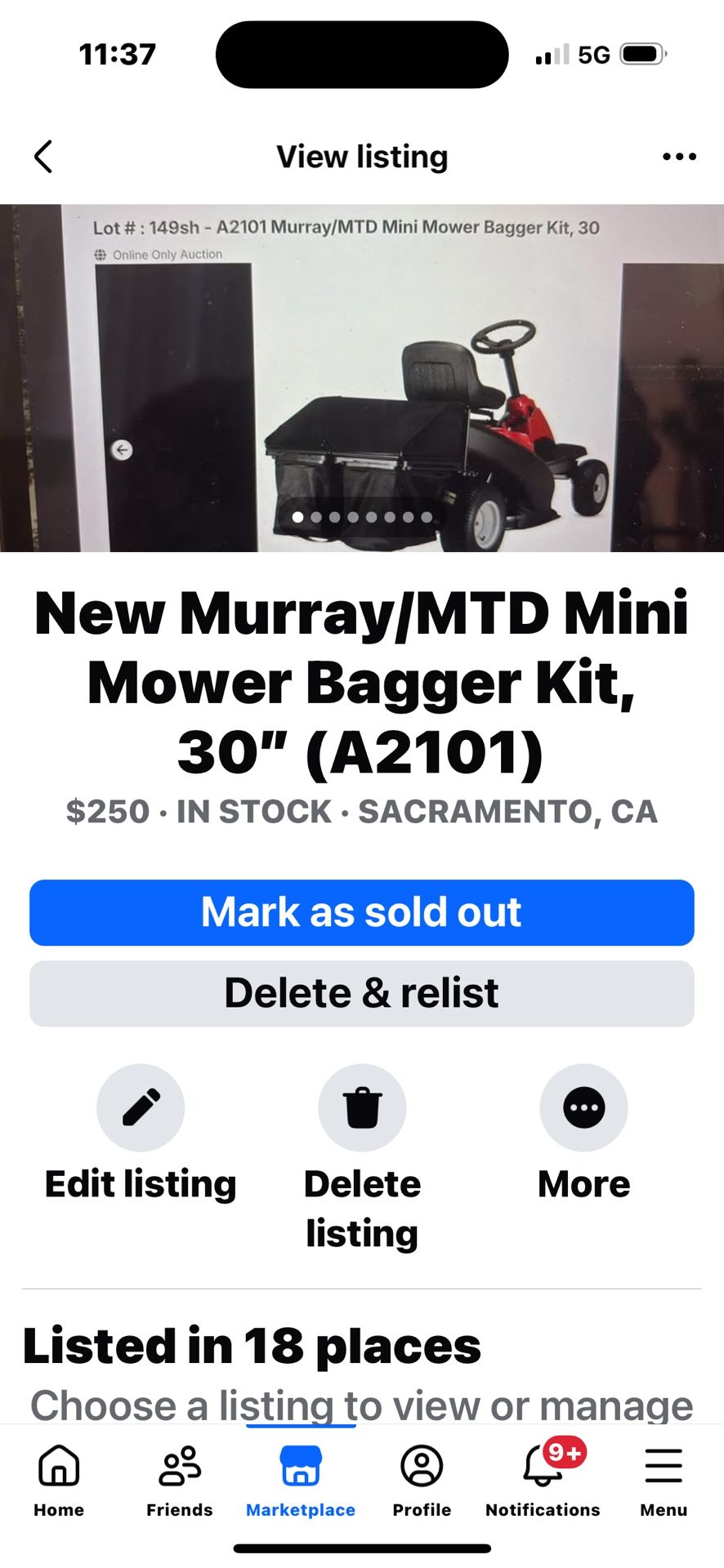Screen dimensions: 724x1568
Task: Tap the mower bagger listing photo
Action: [362, 378]
